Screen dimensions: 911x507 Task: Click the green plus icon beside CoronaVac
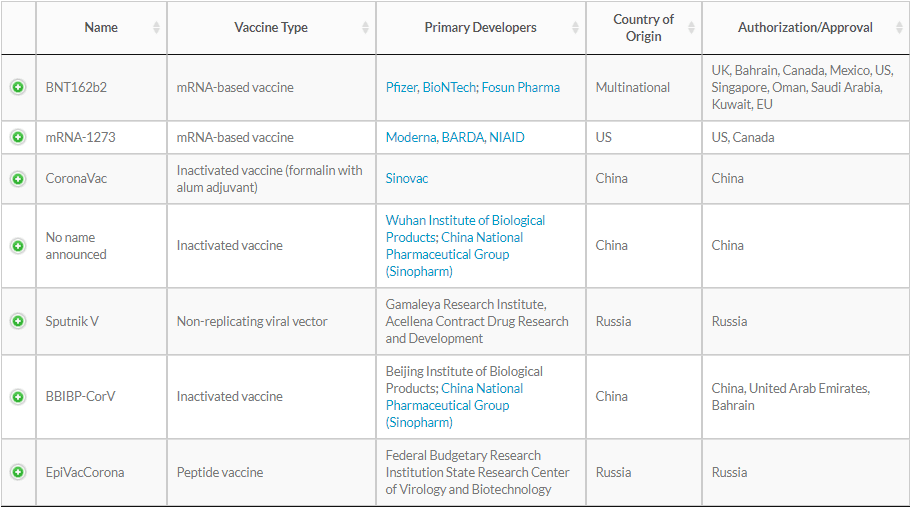click(x=18, y=179)
